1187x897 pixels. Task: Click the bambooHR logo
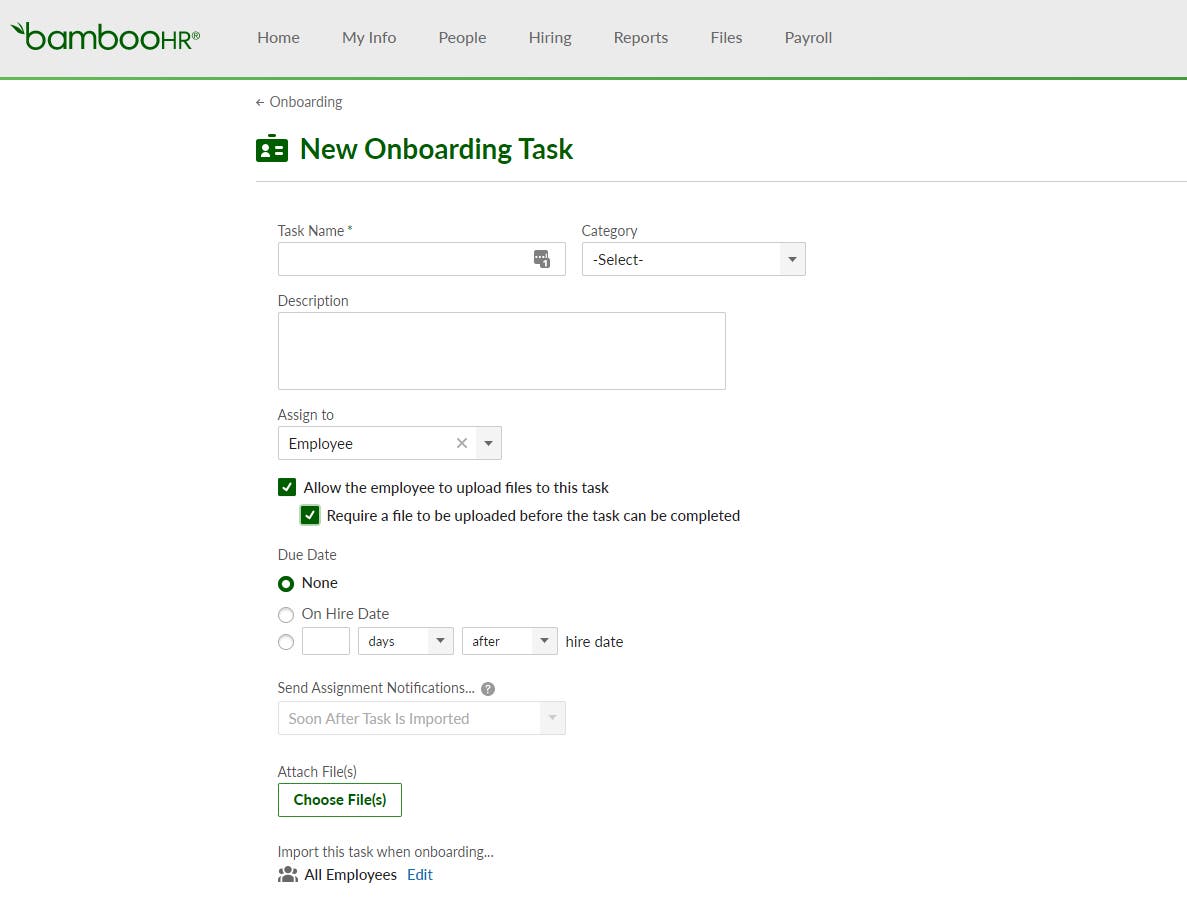104,37
